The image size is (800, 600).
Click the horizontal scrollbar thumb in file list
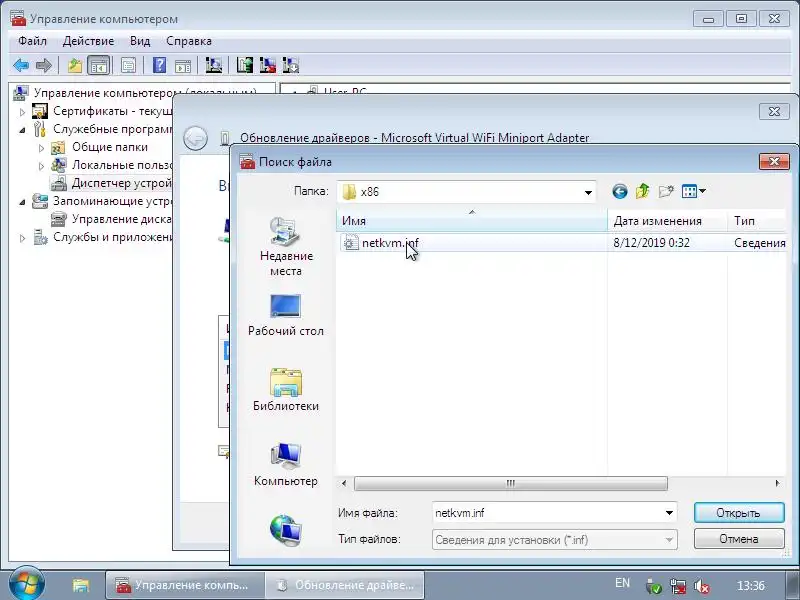(x=510, y=483)
